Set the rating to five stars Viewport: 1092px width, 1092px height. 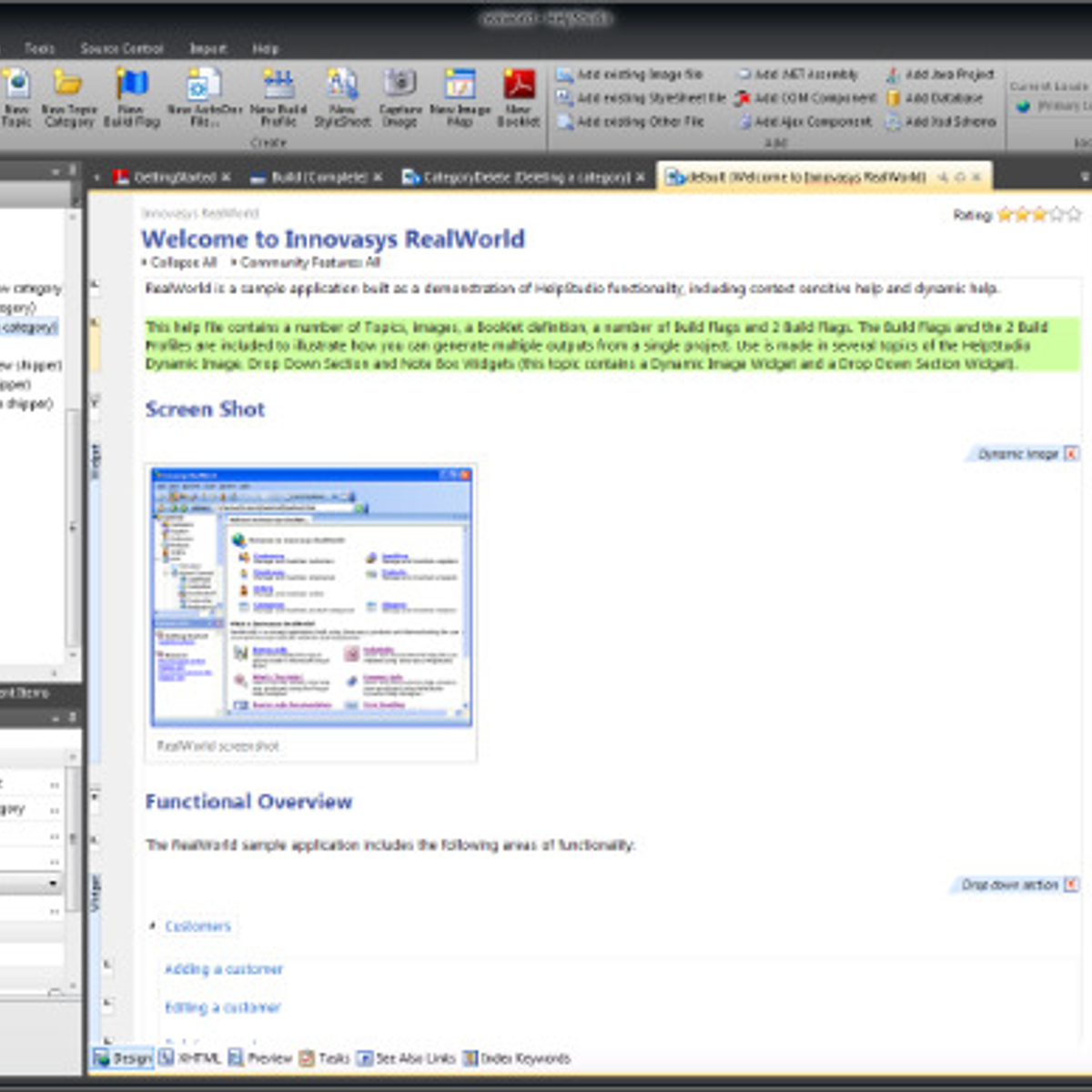pos(1074,215)
